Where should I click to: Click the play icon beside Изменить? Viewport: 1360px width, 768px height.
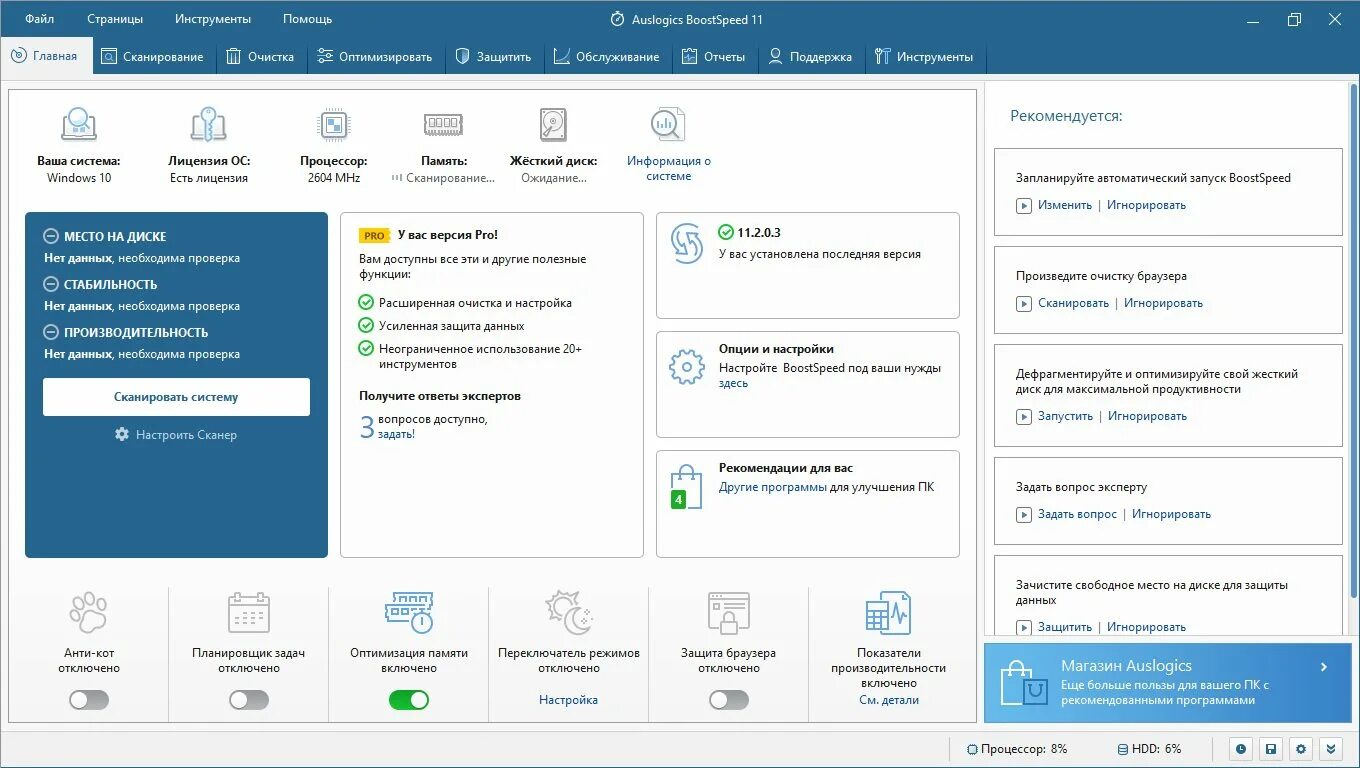click(x=1024, y=205)
